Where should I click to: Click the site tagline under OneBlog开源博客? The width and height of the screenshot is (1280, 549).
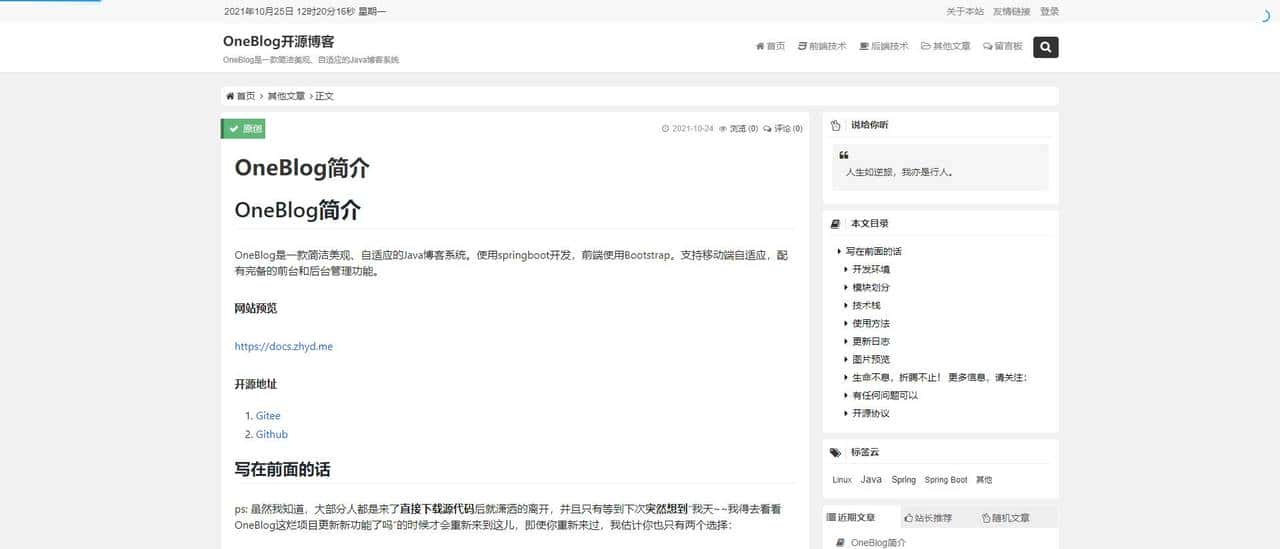pyautogui.click(x=311, y=60)
